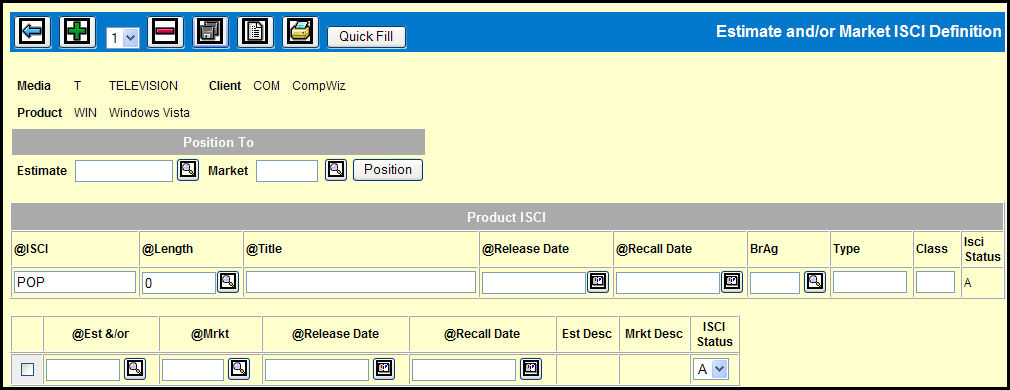Viewport: 1010px width, 390px height.
Task: Click the Est &/or input field
Action: click(x=83, y=370)
